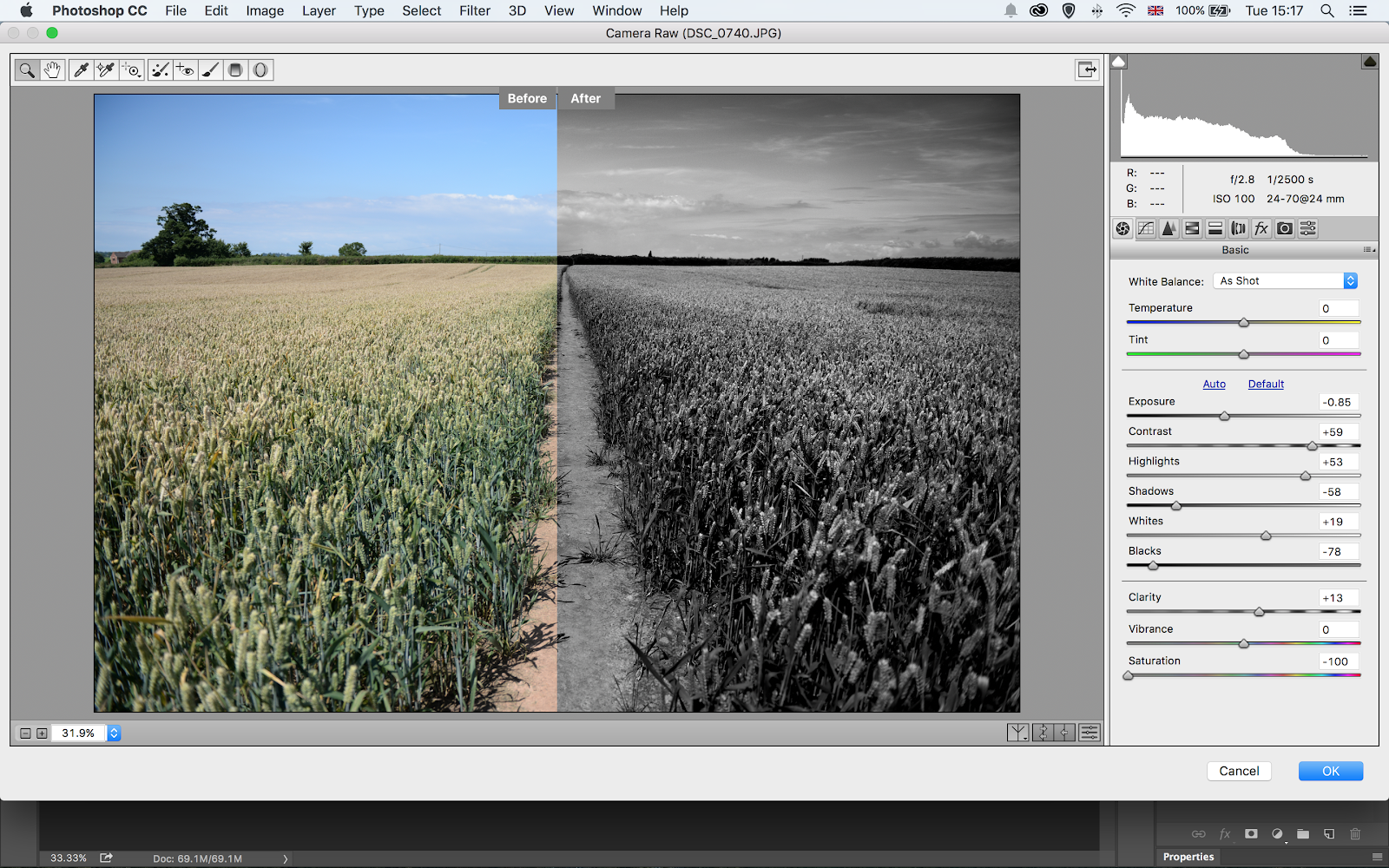Select the White Balance eyedropper tool
Screen dimensions: 1389x868
click(x=81, y=70)
